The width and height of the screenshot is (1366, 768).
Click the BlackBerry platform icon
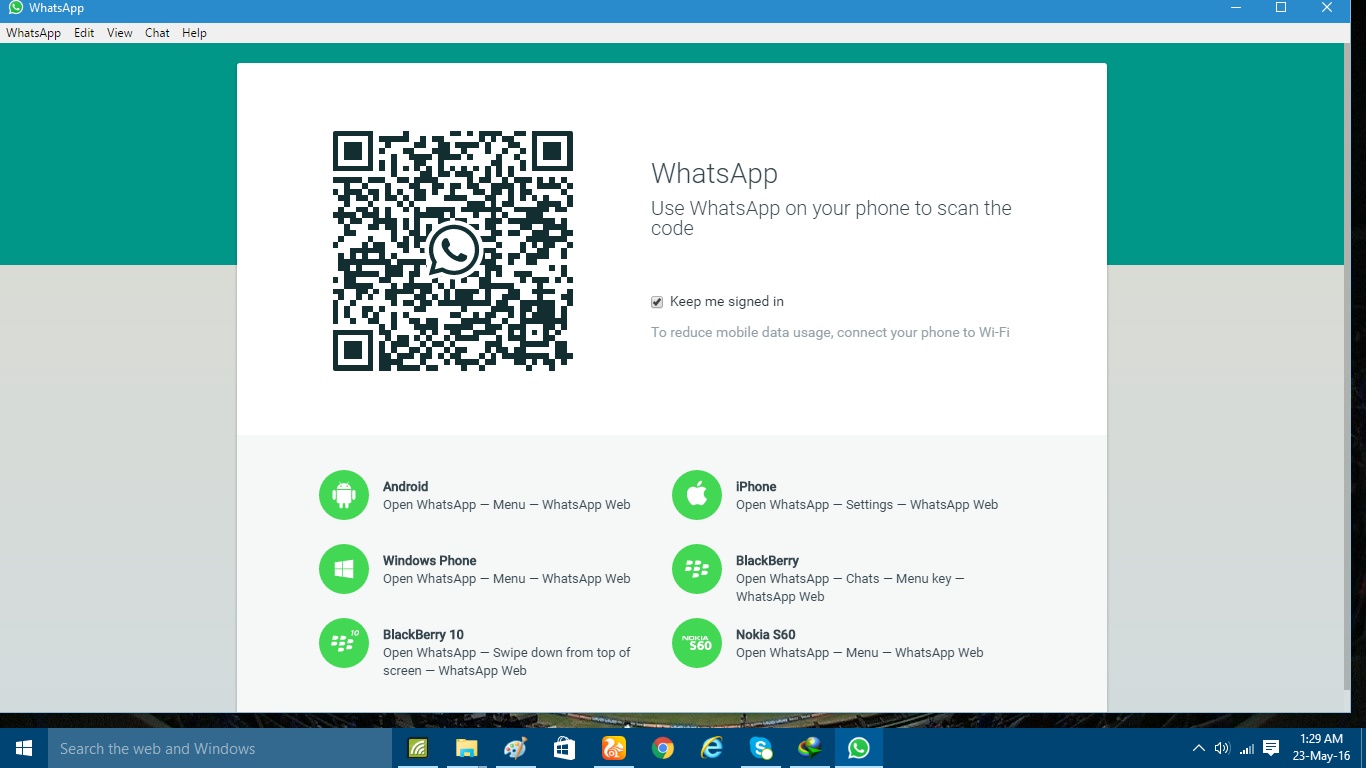tap(697, 569)
